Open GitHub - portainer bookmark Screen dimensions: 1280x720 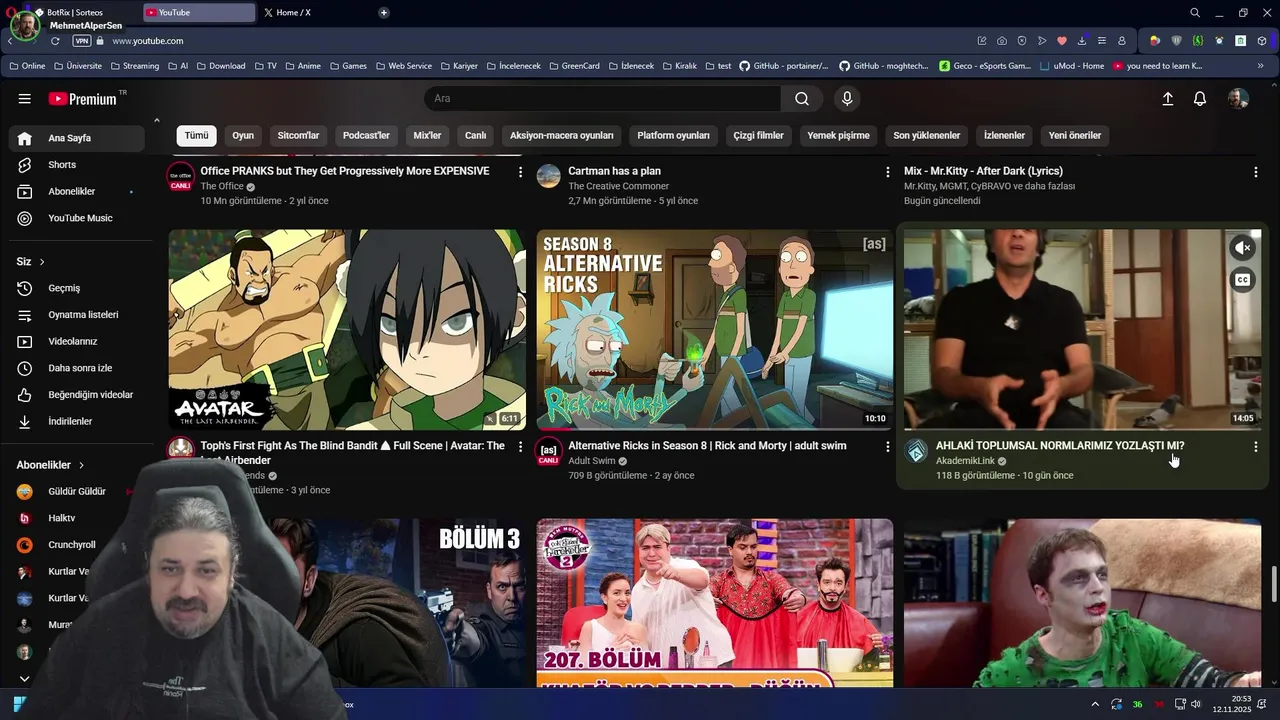[x=784, y=66]
